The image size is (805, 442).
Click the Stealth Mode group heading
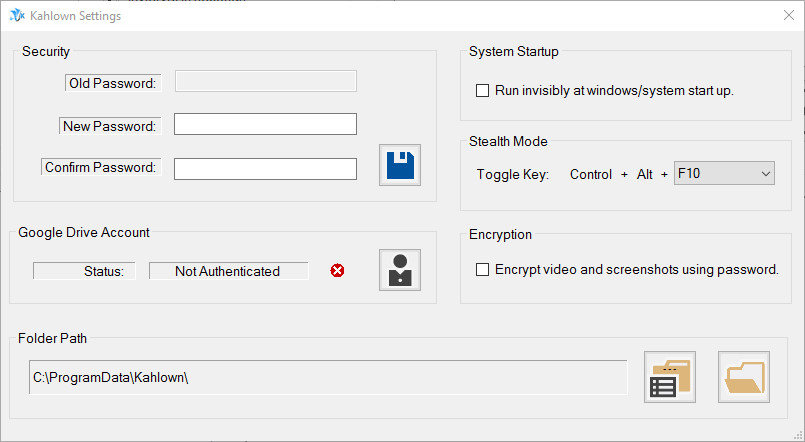coord(508,142)
